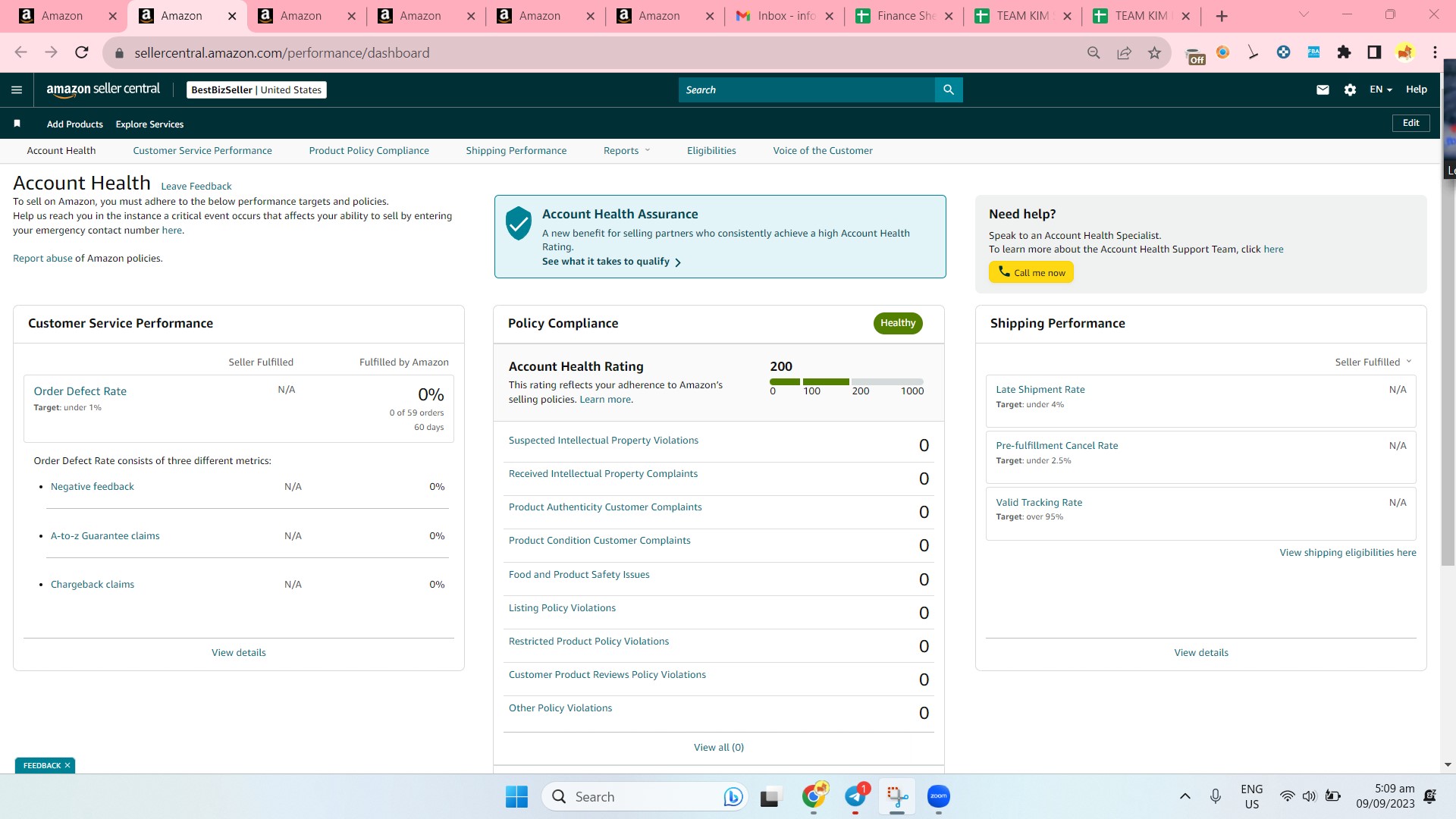Click the A-to-z Guarantee claims link
1456x819 pixels.
[105, 535]
